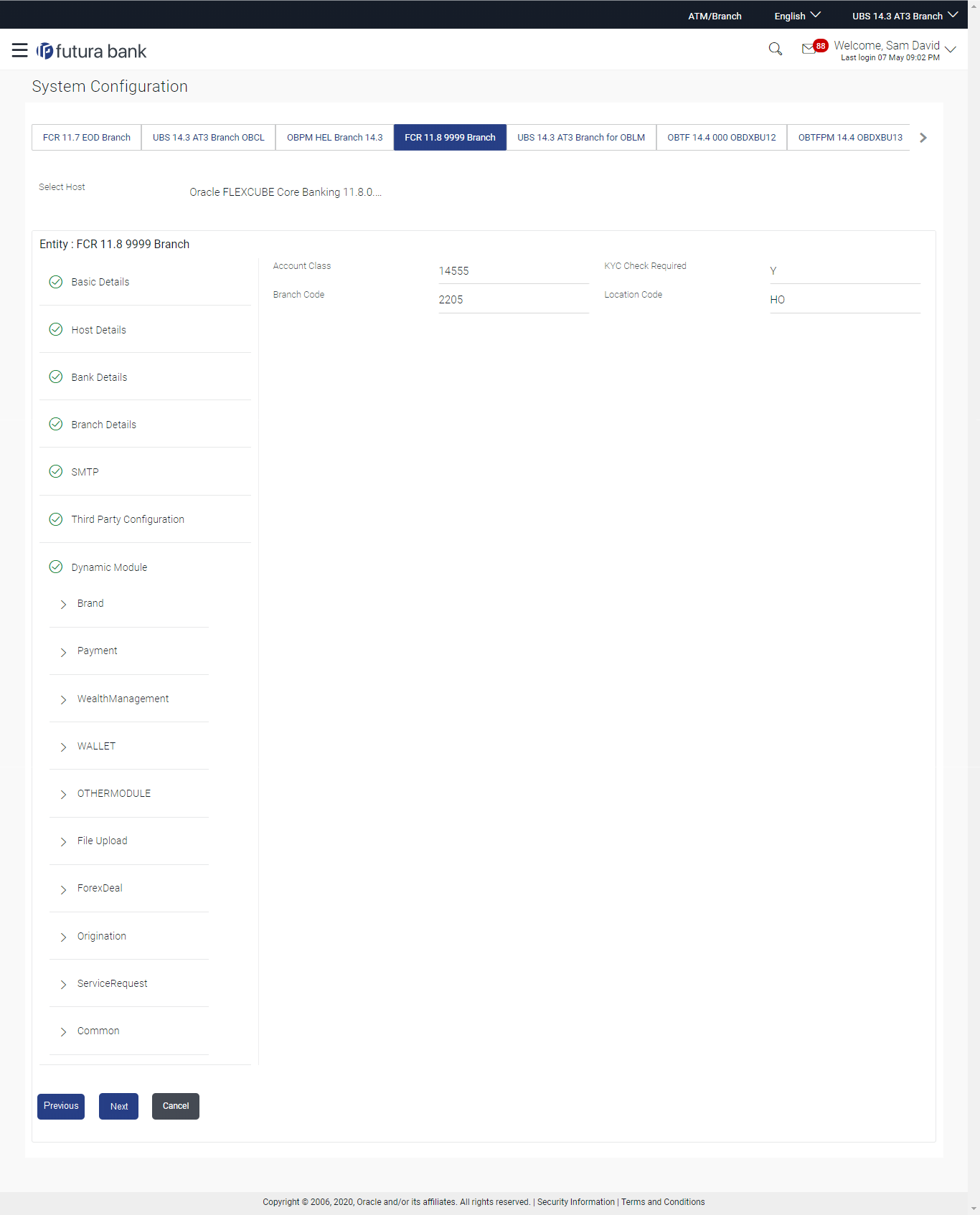The width and height of the screenshot is (980, 1215).
Task: Expand the OTHERMODULE chevron
Action: (63, 794)
